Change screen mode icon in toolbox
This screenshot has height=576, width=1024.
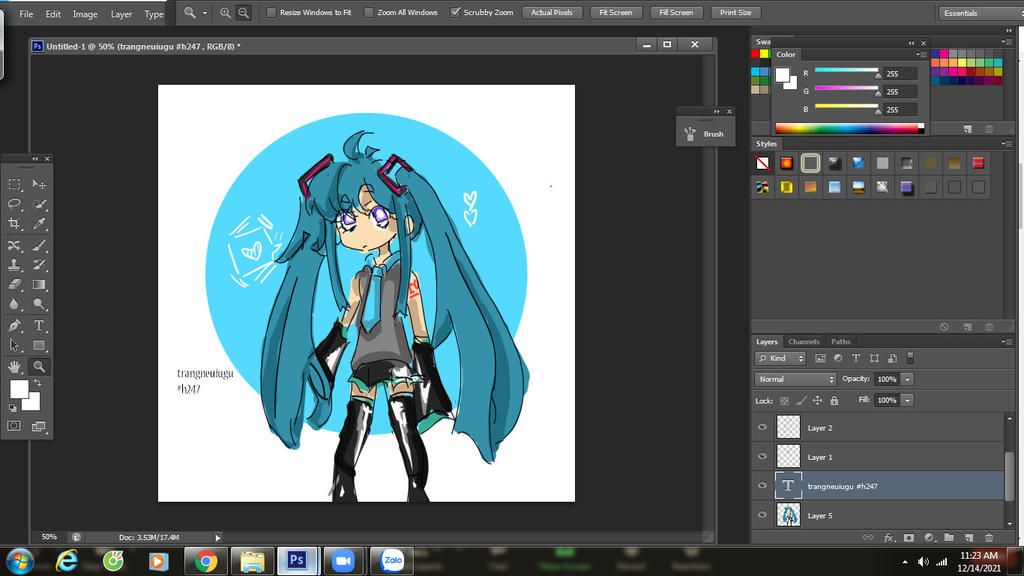[39, 426]
